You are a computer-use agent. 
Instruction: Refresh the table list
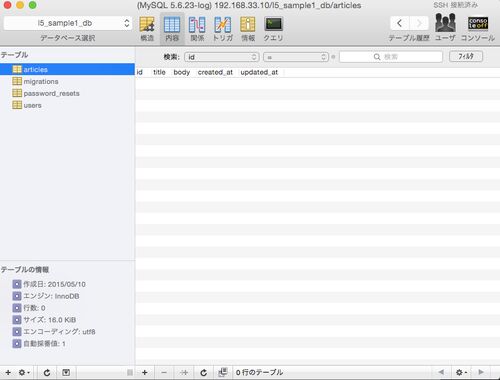click(x=47, y=372)
